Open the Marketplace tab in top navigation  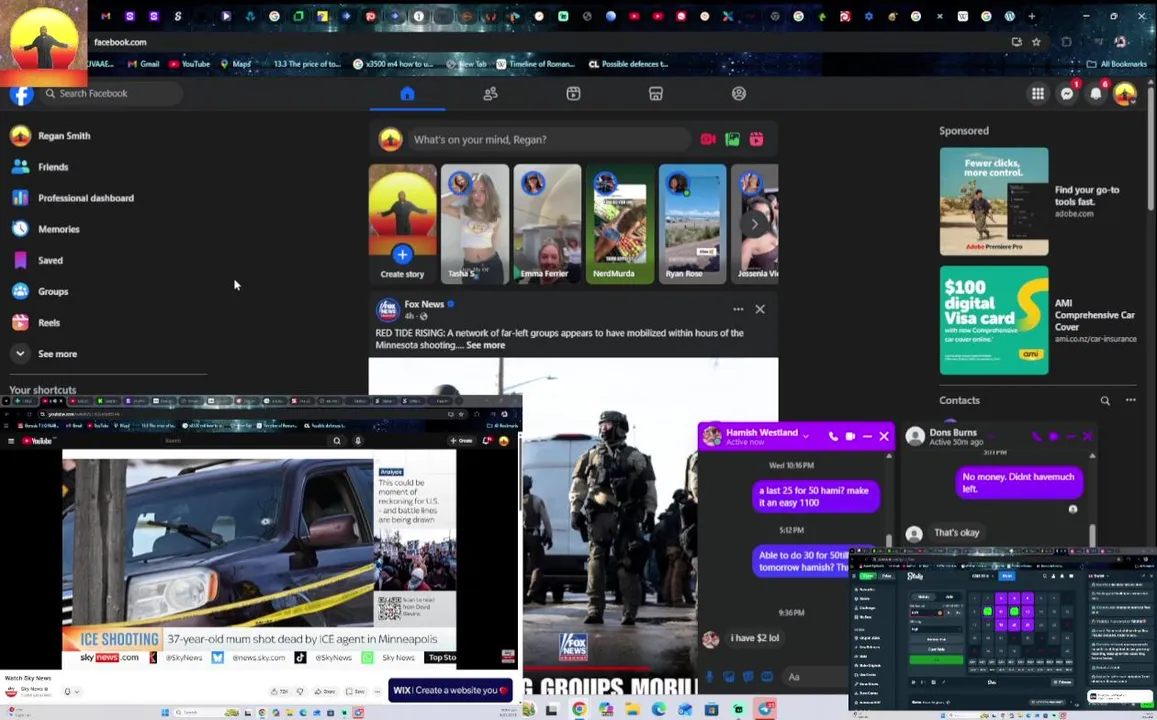pyautogui.click(x=656, y=94)
